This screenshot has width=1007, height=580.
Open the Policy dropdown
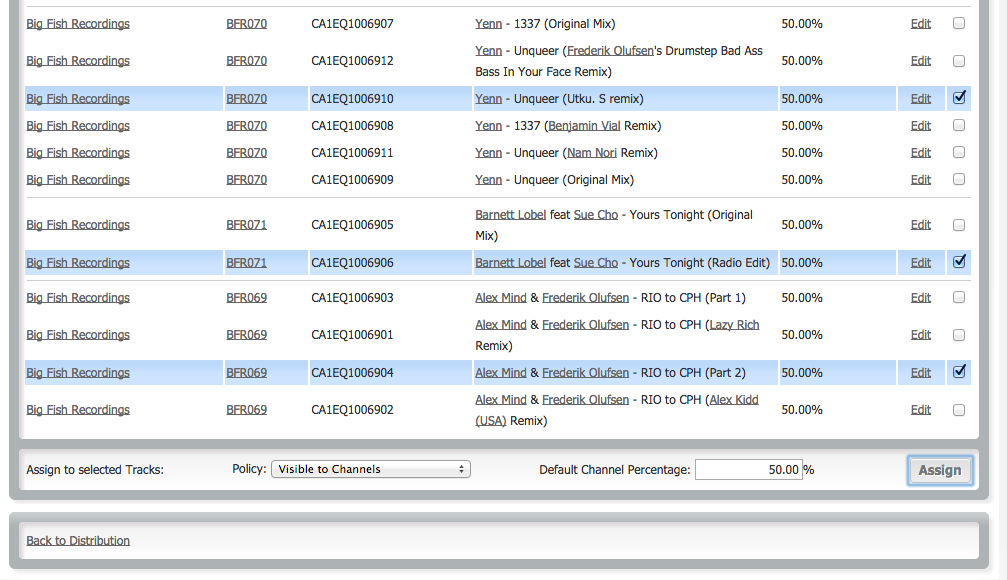(x=370, y=469)
